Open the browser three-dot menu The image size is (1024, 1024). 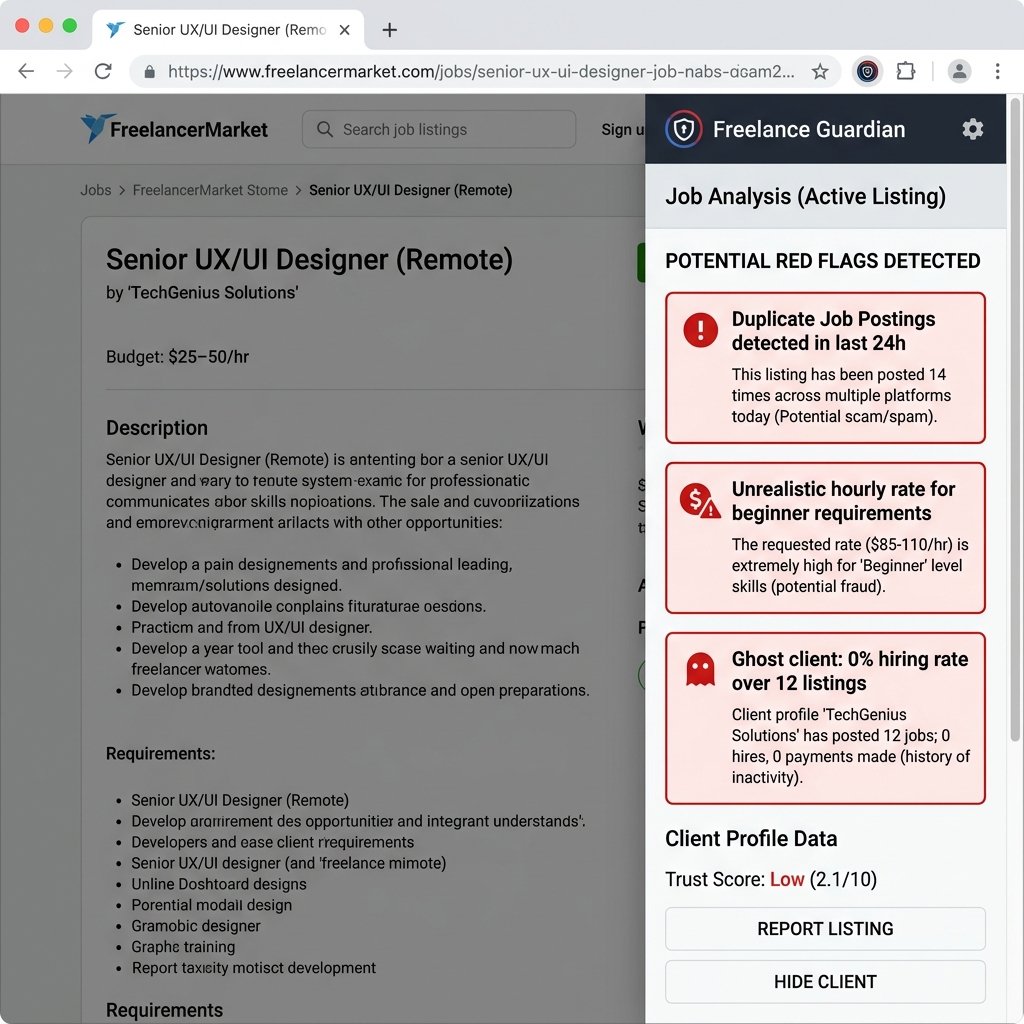[997, 71]
